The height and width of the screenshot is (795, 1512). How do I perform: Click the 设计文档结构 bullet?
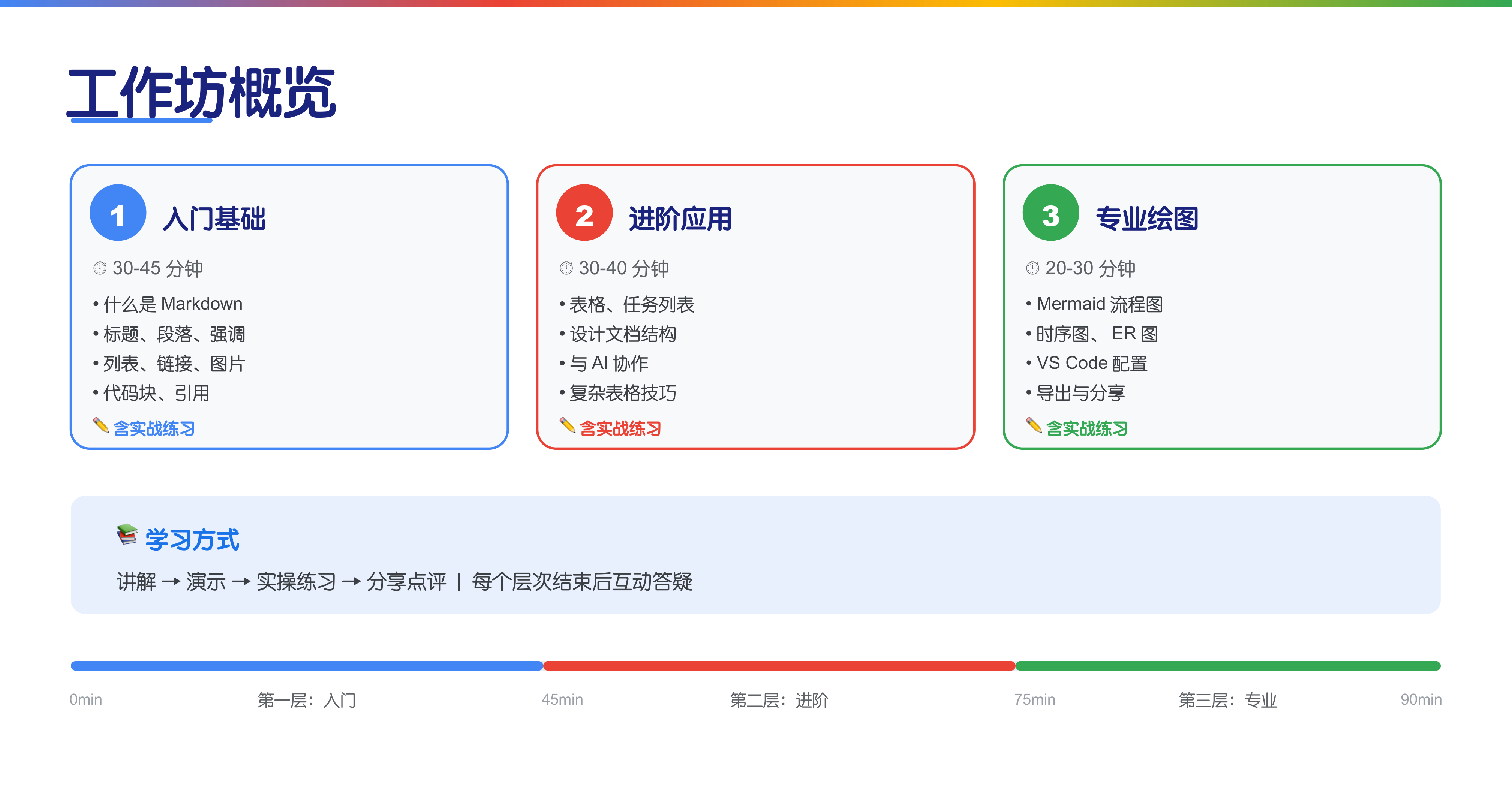(618, 334)
